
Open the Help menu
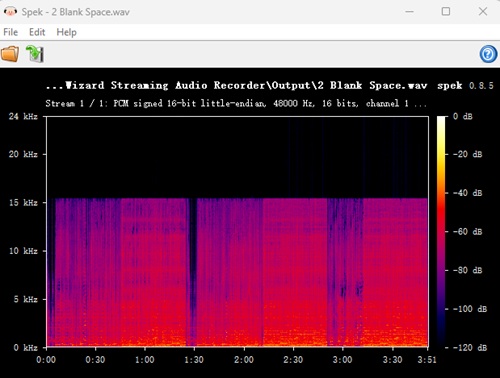[x=66, y=32]
